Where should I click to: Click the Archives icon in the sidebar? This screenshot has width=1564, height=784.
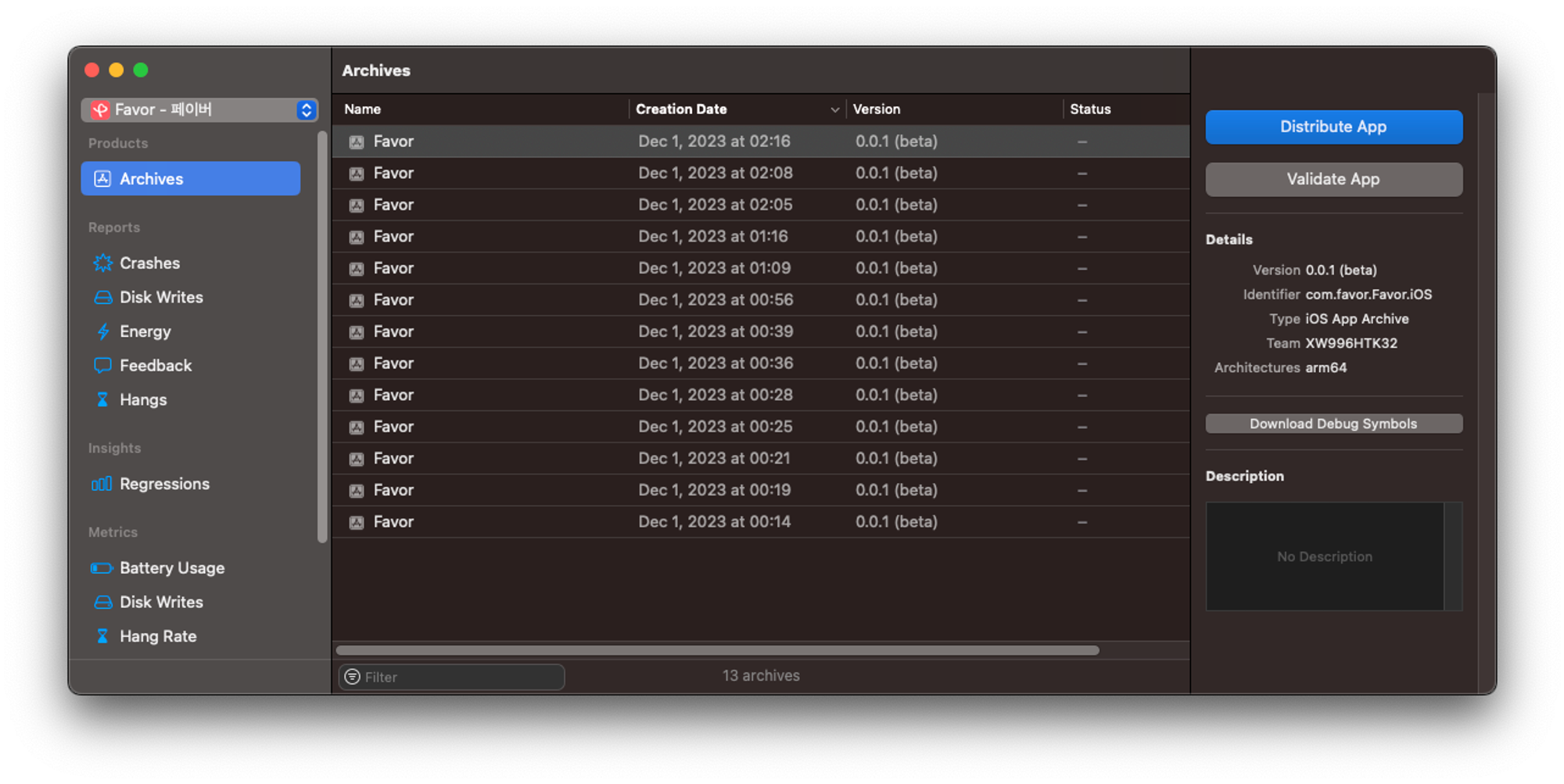pyautogui.click(x=102, y=179)
